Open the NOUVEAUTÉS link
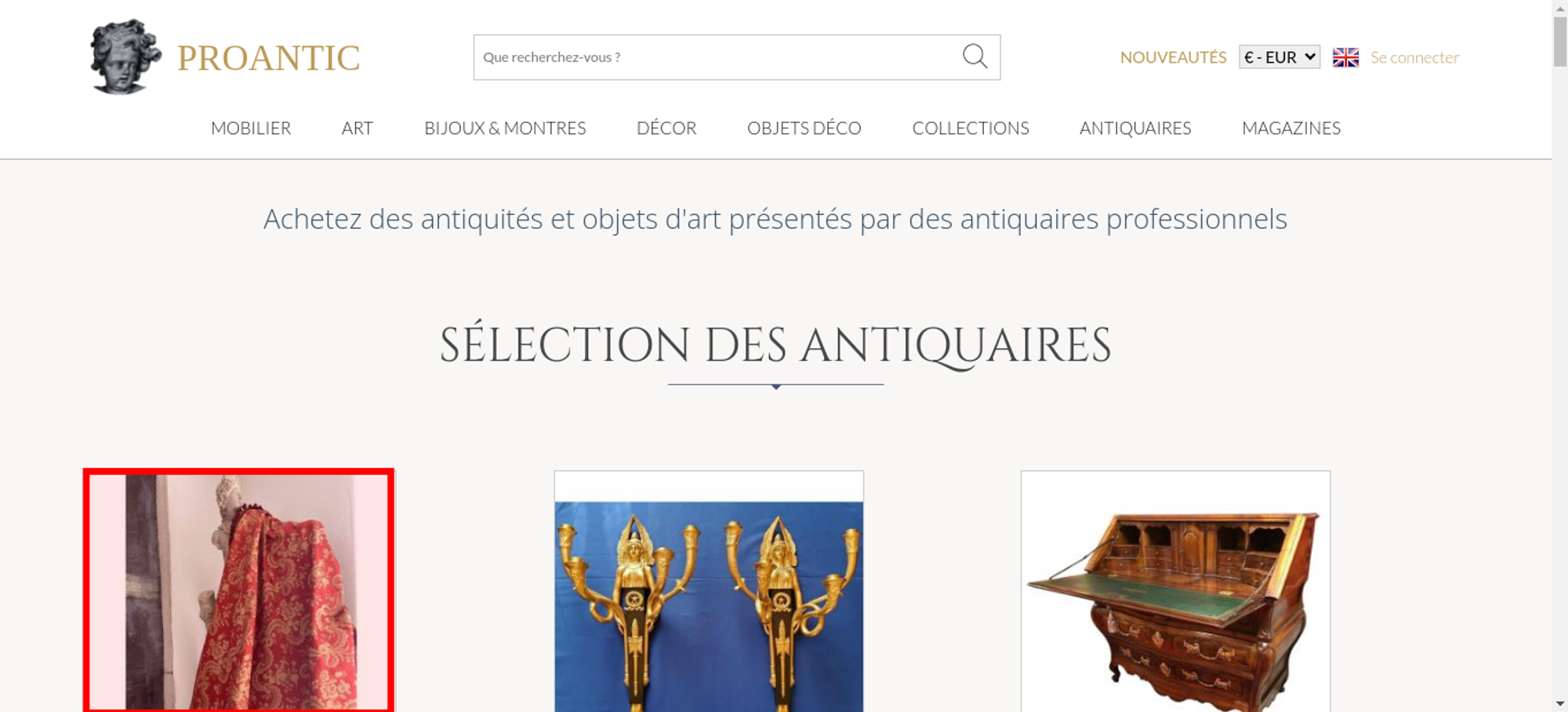Viewport: 1568px width, 712px height. [1173, 57]
